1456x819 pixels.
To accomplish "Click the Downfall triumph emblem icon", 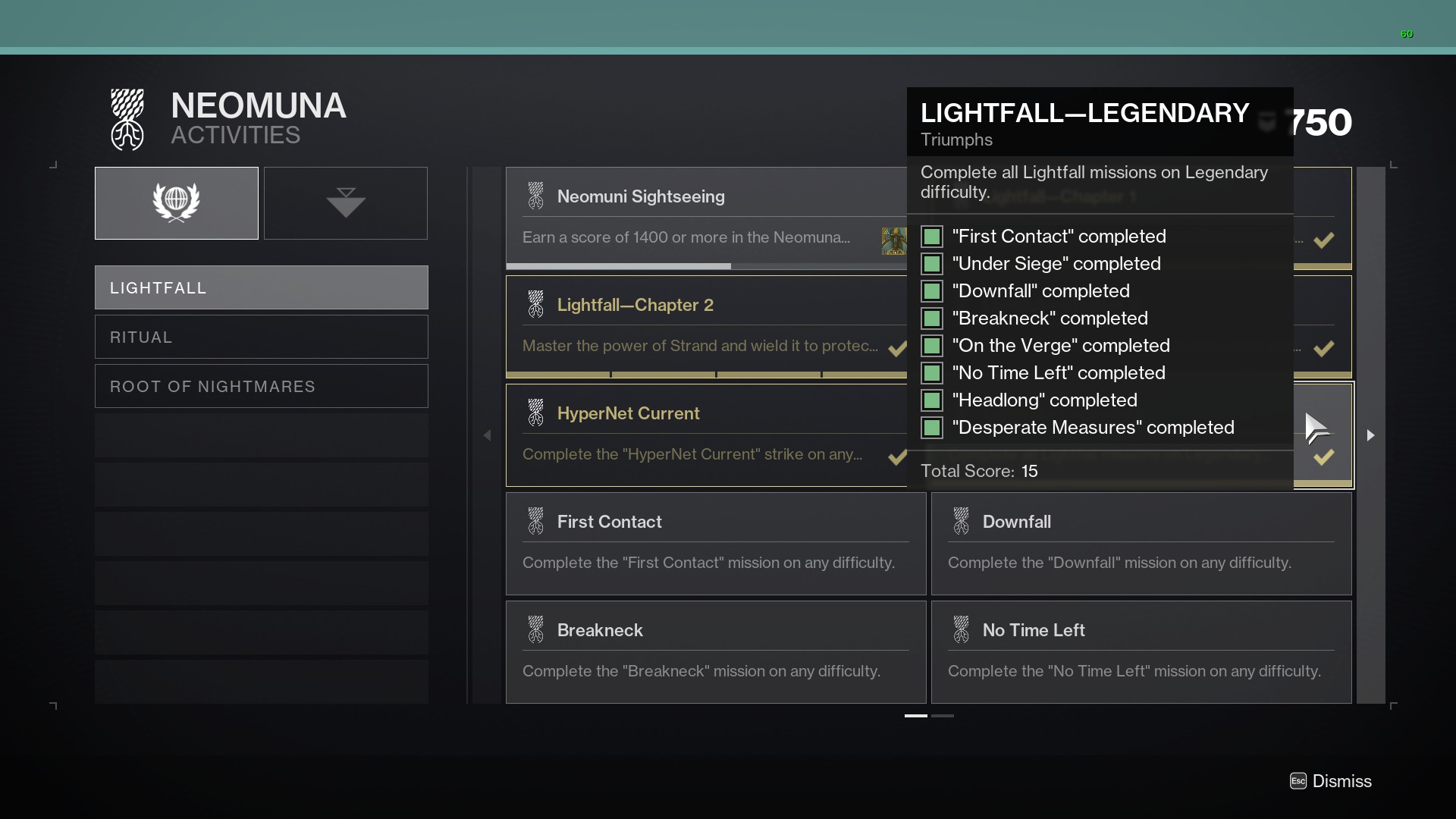I will [x=962, y=521].
